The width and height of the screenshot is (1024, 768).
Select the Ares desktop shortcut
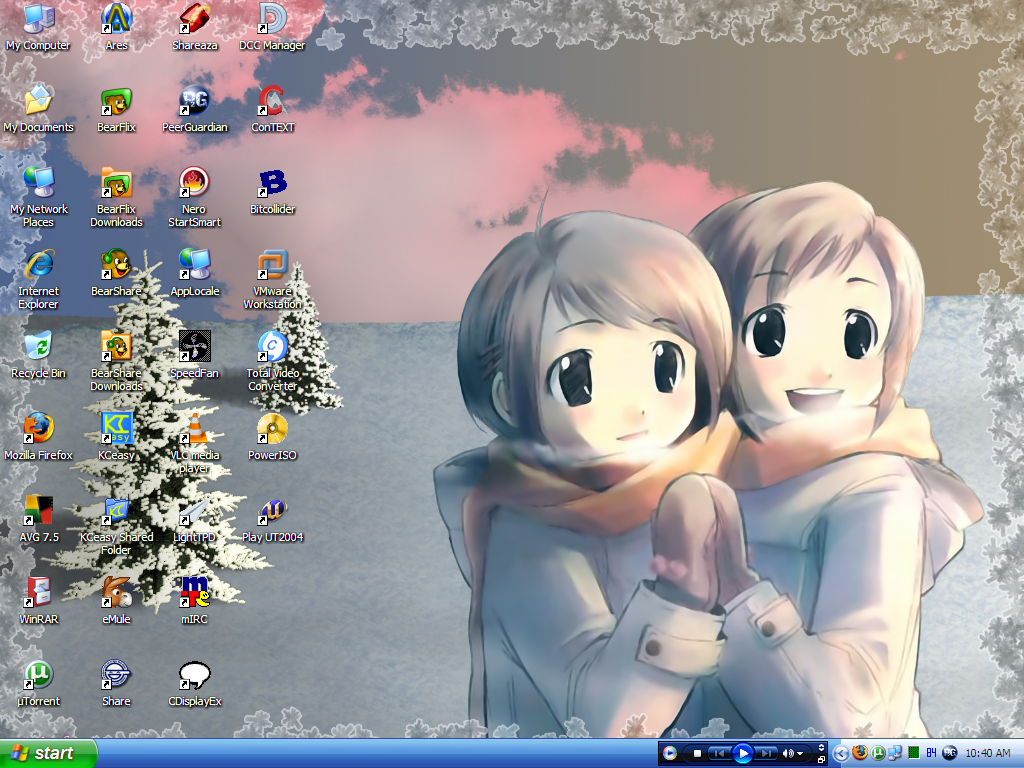tap(116, 27)
